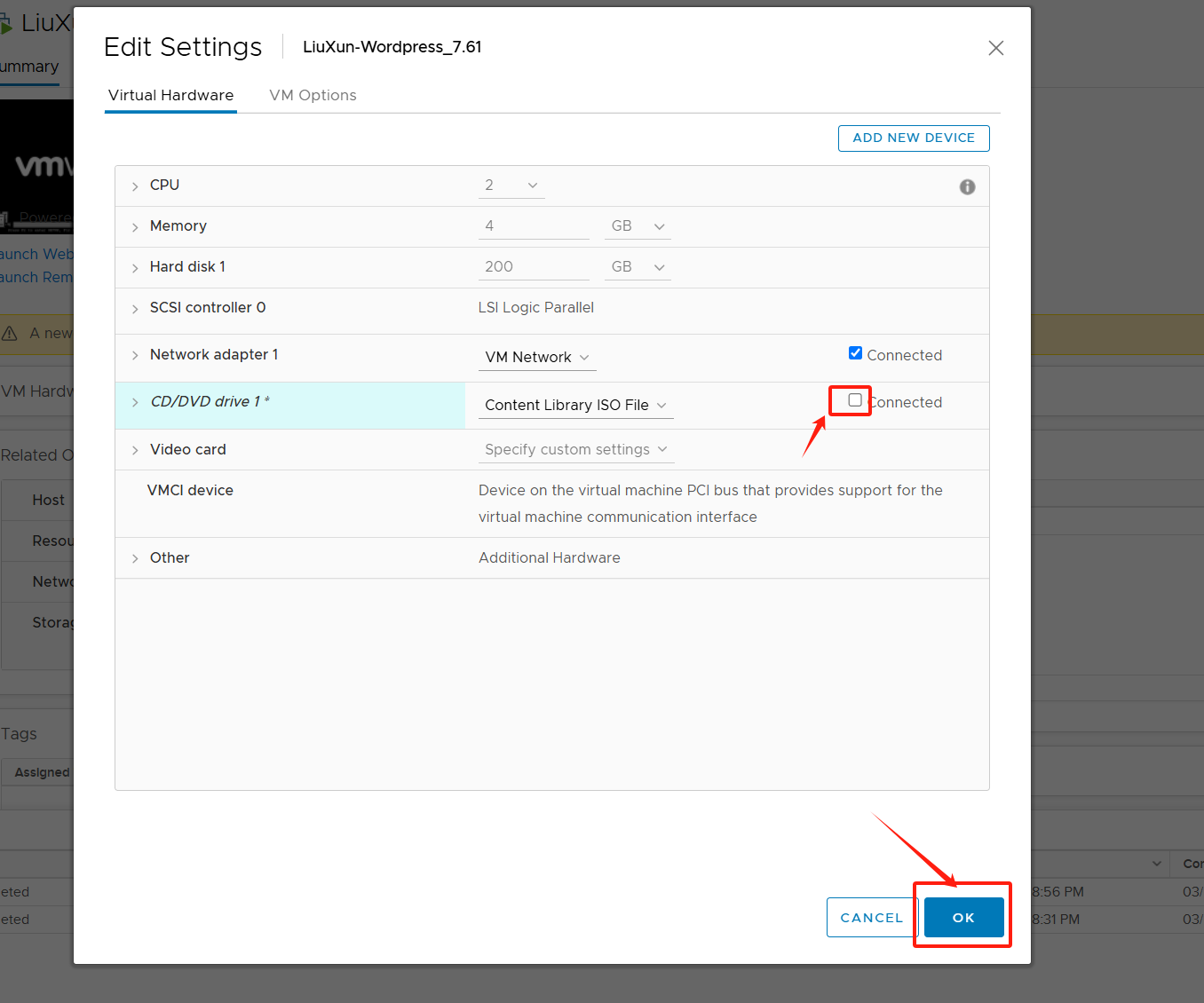
Task: Switch to the VM Options tab
Action: point(313,95)
